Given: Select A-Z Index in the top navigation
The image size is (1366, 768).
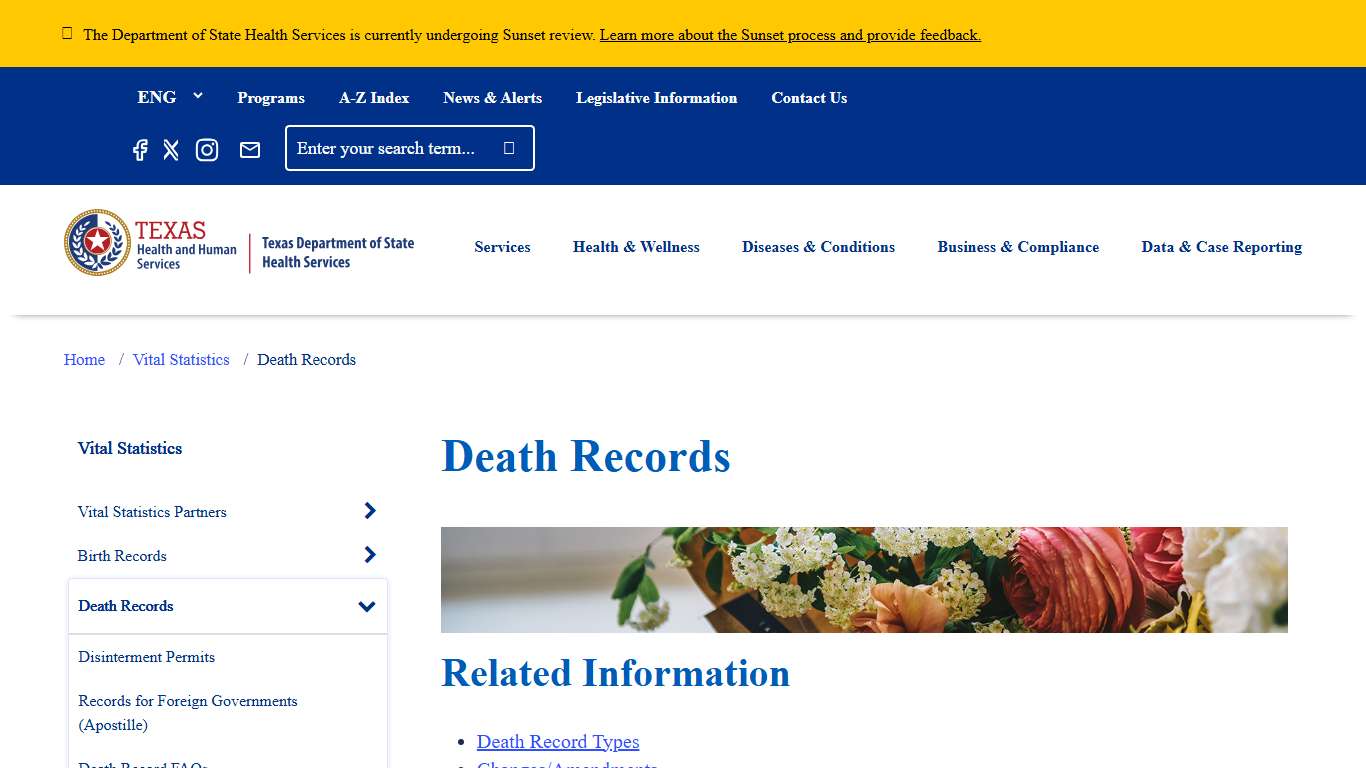Looking at the screenshot, I should click(374, 97).
